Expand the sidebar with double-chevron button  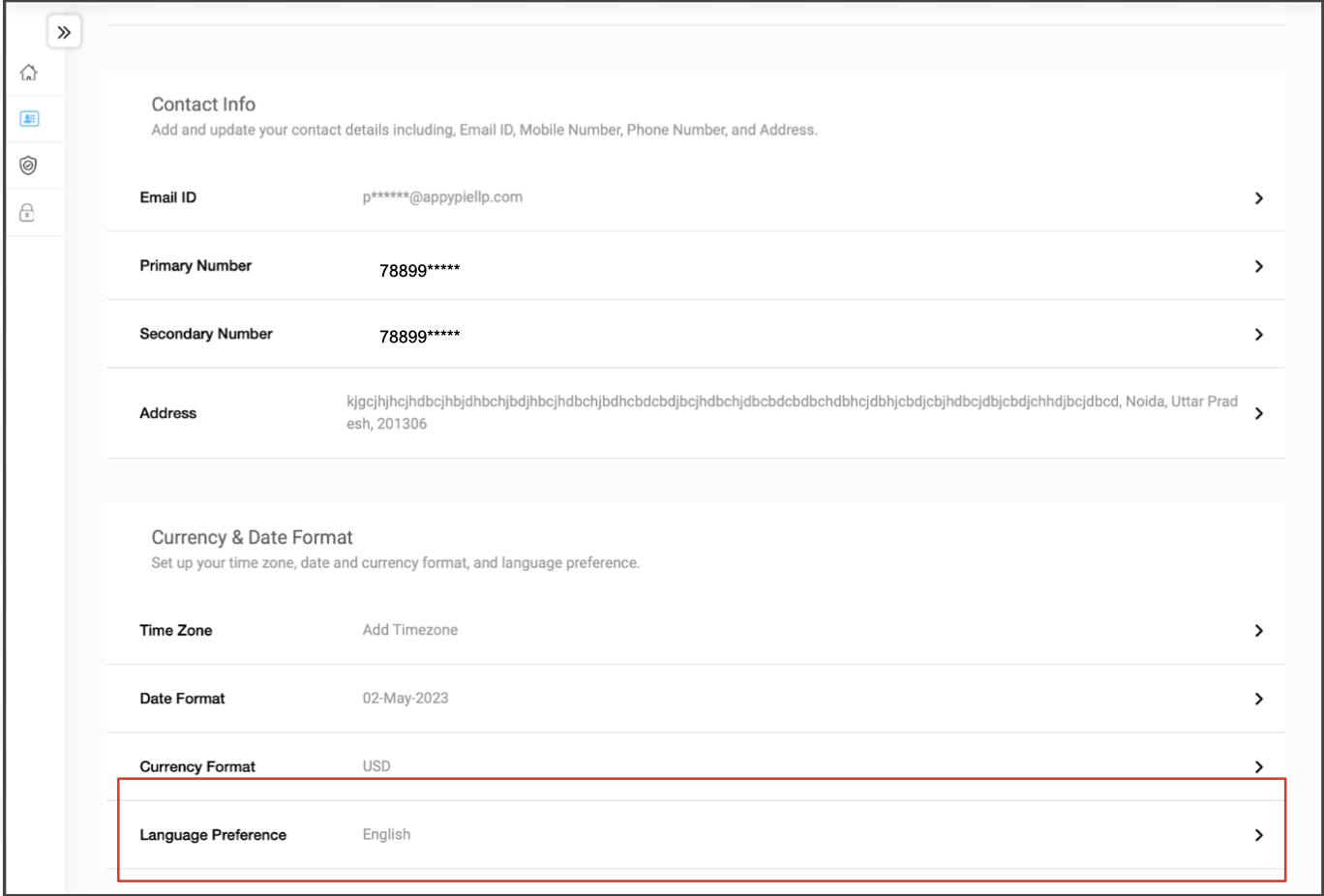[64, 32]
